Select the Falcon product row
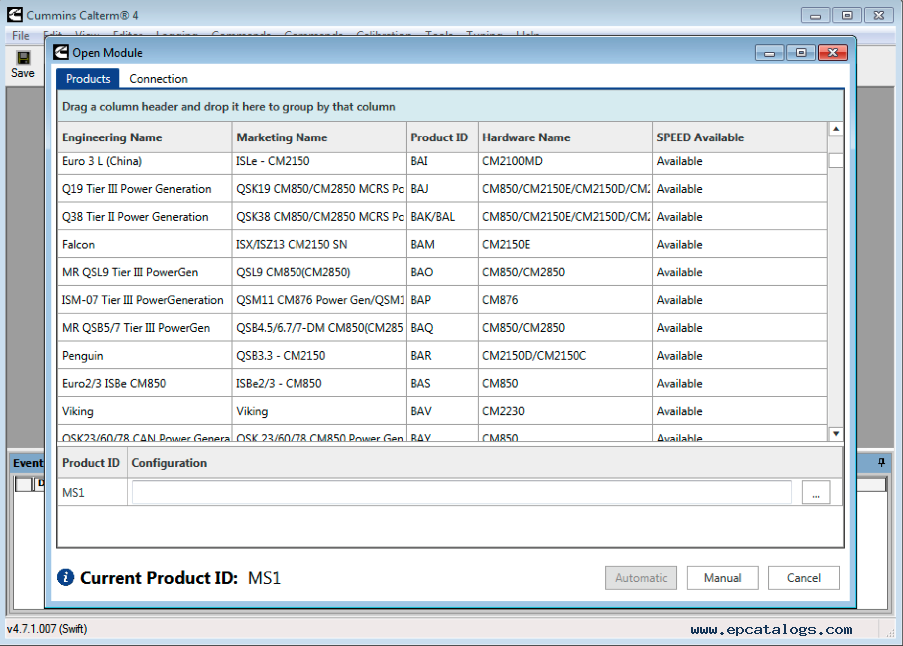Image resolution: width=903 pixels, height=646 pixels. (x=442, y=244)
